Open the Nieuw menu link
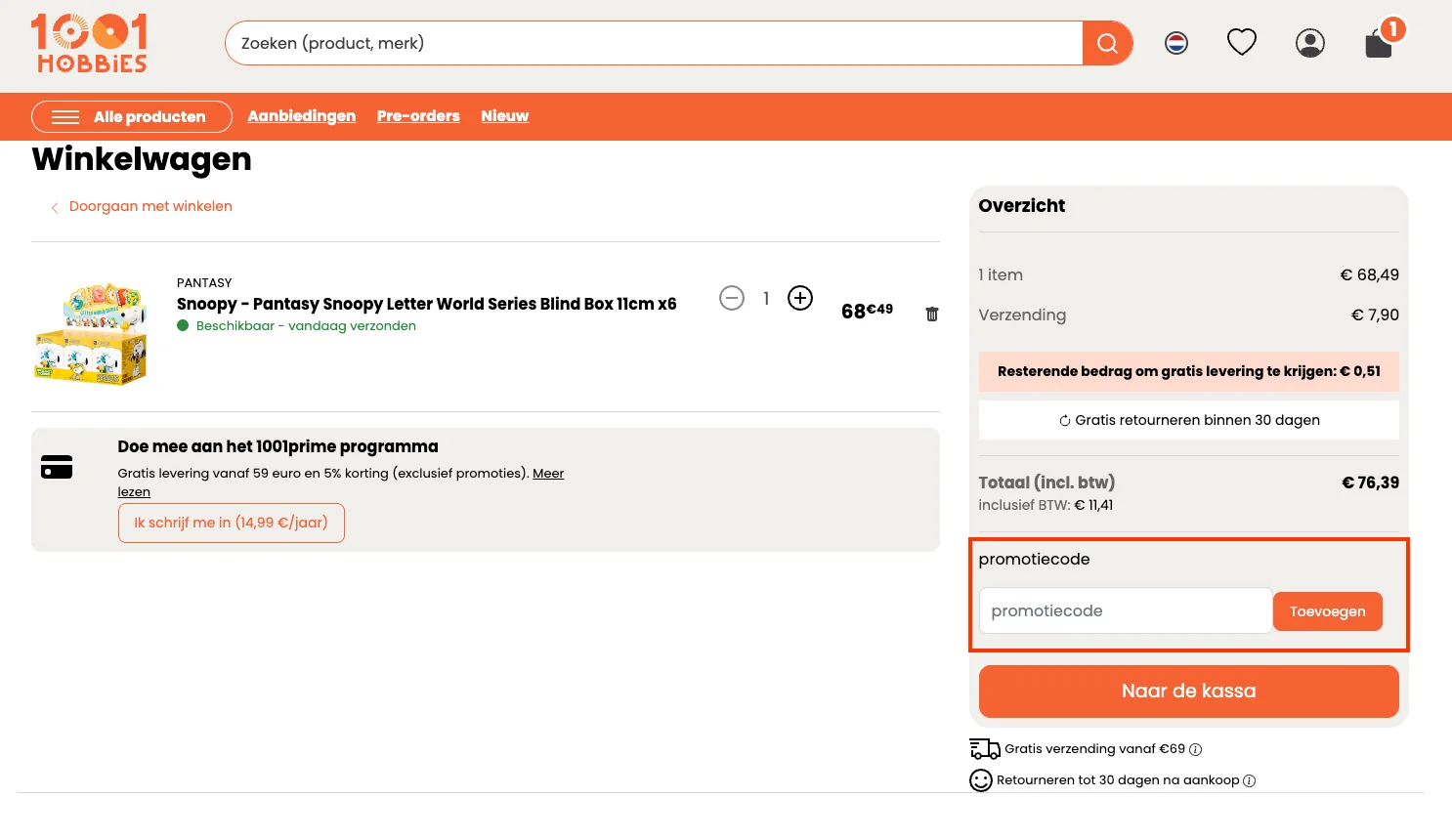Screen dimensions: 1452x840 pos(504,116)
